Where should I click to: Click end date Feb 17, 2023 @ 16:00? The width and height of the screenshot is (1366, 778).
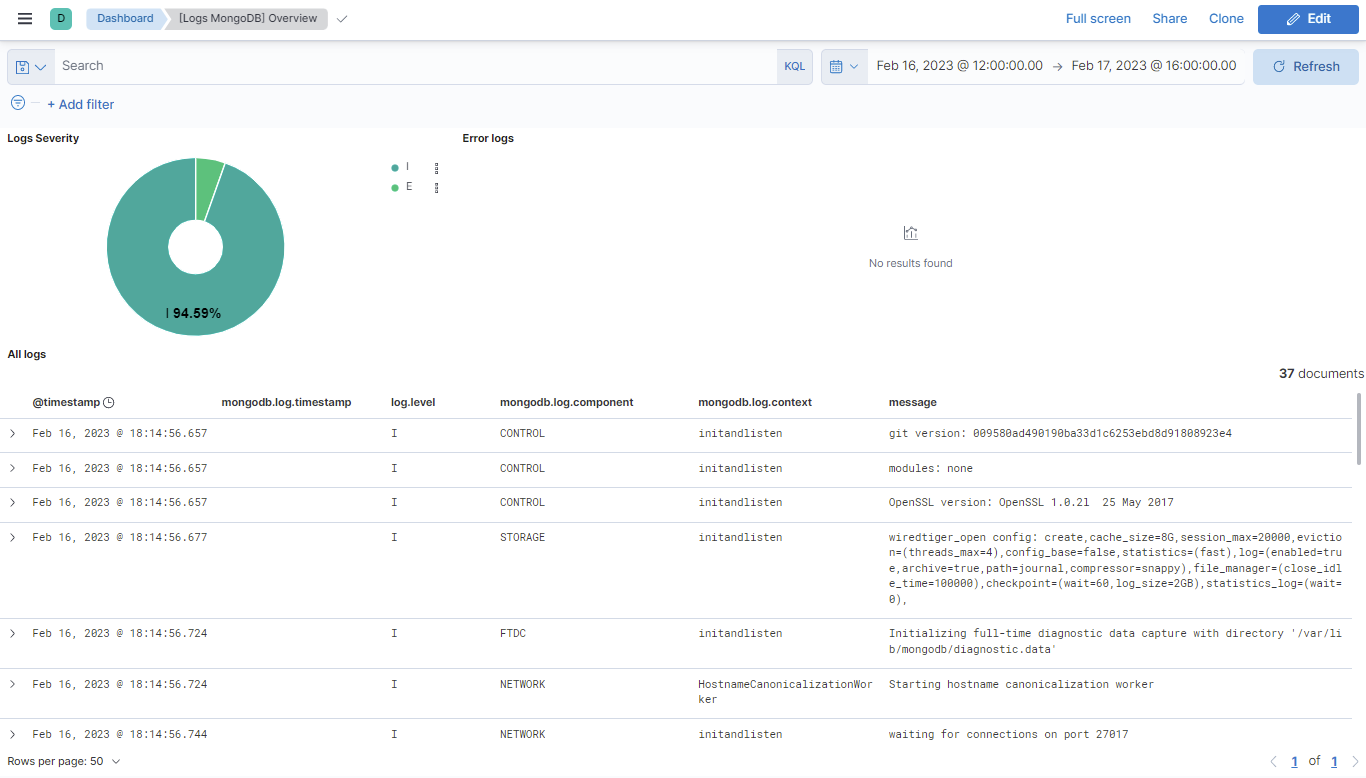(x=1154, y=66)
